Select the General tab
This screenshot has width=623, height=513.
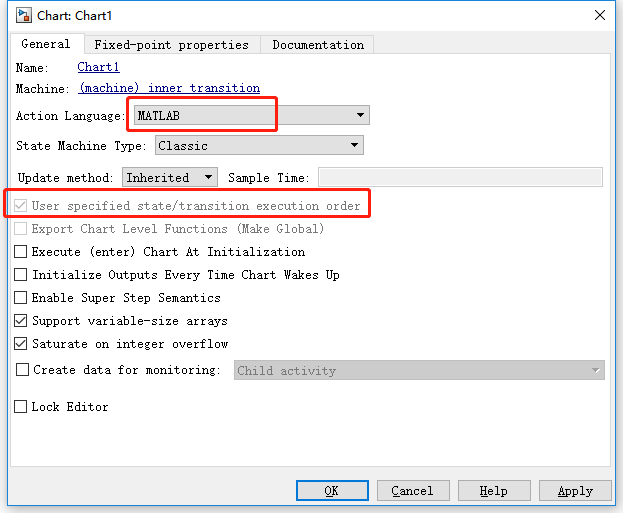tap(46, 44)
